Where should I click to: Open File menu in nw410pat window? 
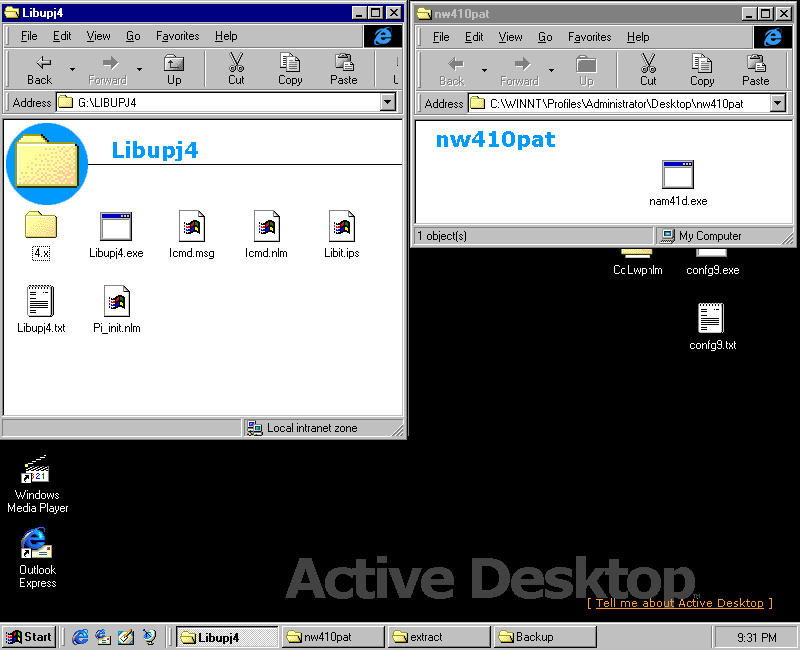click(x=441, y=37)
